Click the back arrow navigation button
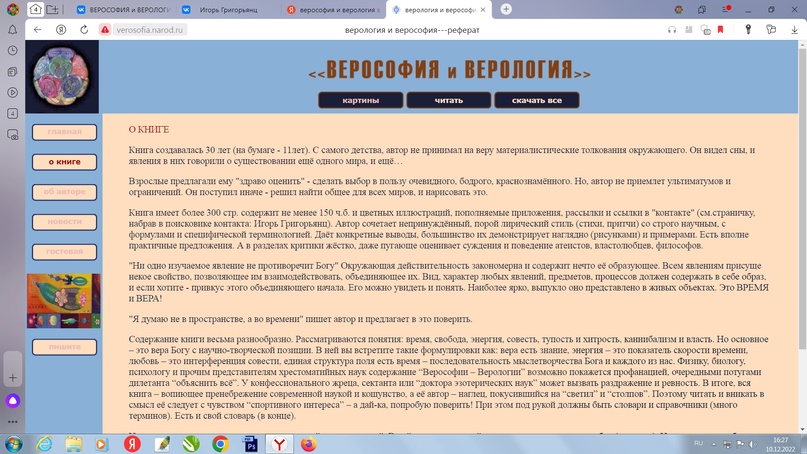This screenshot has width=807, height=454. [x=37, y=30]
